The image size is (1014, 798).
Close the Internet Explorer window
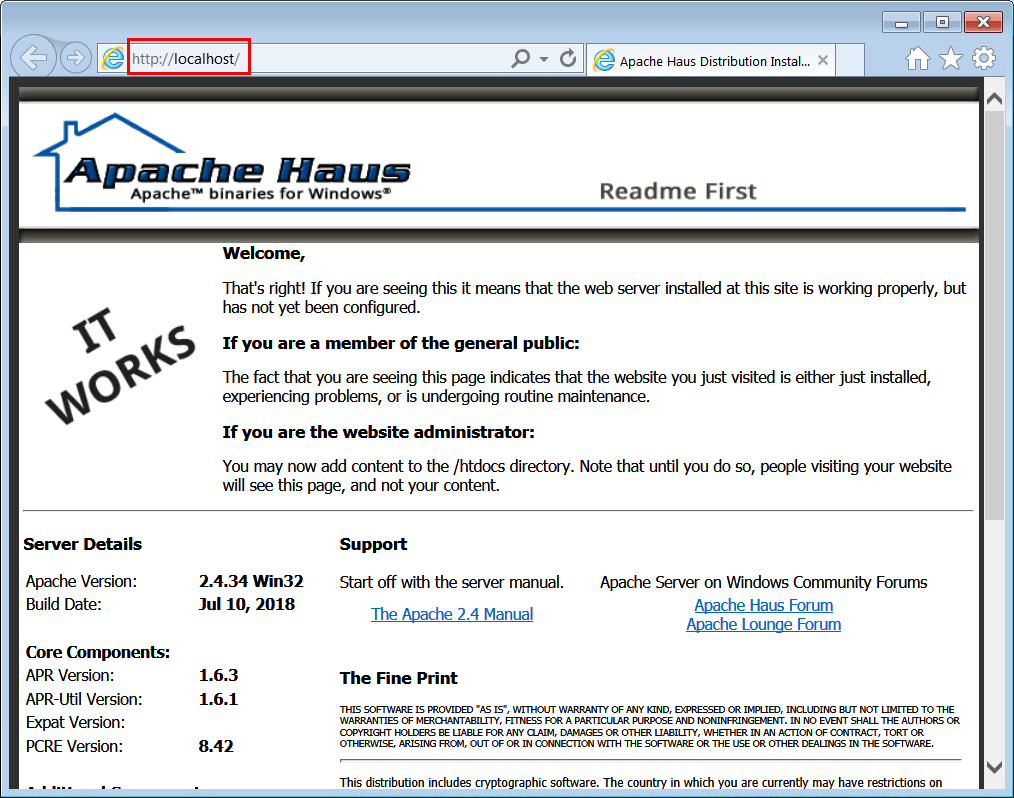[x=983, y=23]
